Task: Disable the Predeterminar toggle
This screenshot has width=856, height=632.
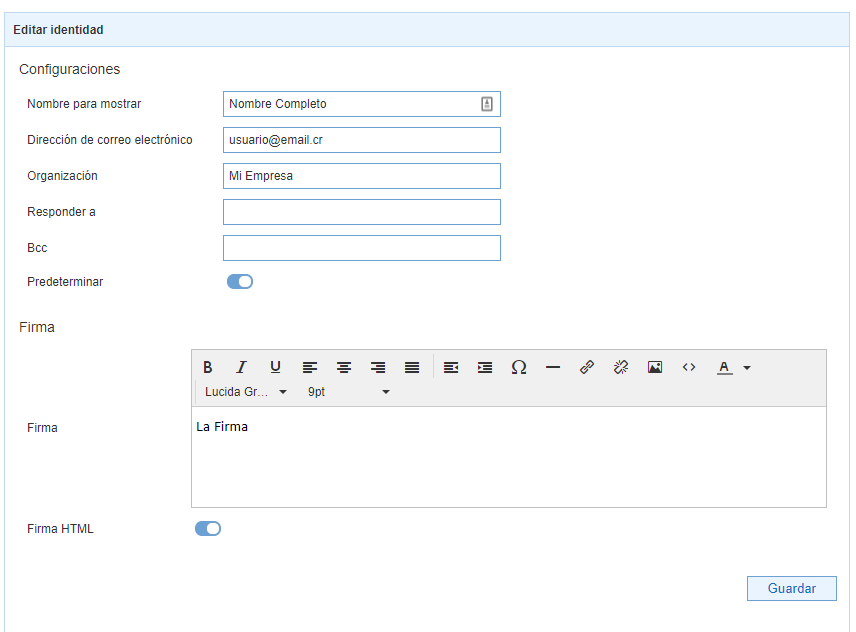Action: 240,282
